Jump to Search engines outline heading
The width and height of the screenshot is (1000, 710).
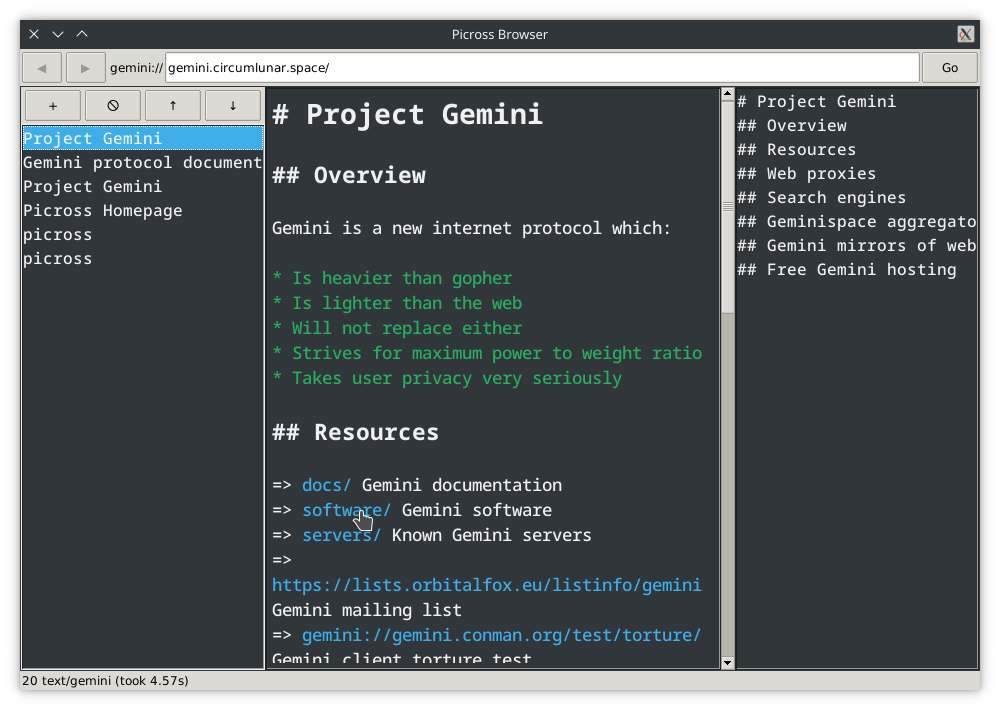(x=836, y=198)
